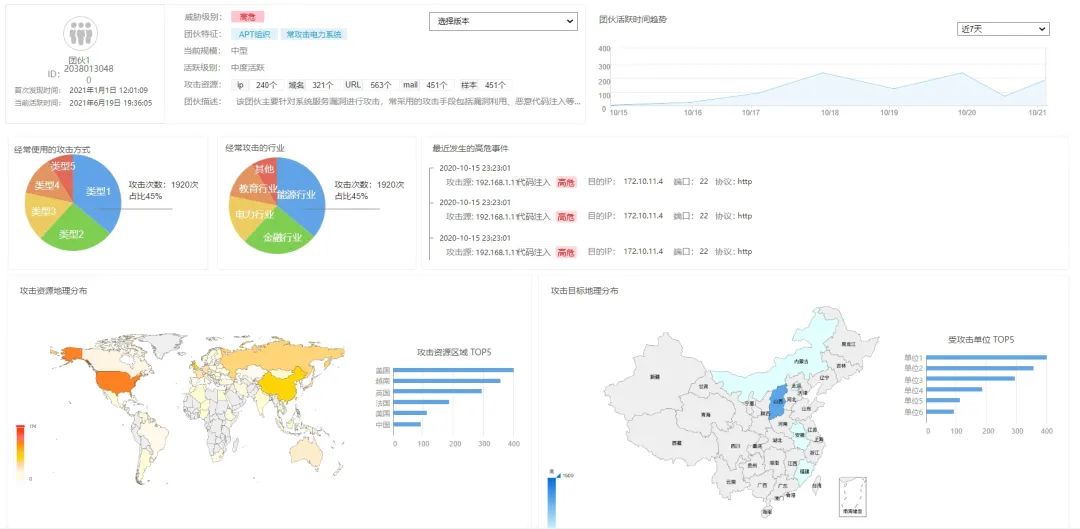Click 金融行业 slice in industry pie chart

(282, 238)
